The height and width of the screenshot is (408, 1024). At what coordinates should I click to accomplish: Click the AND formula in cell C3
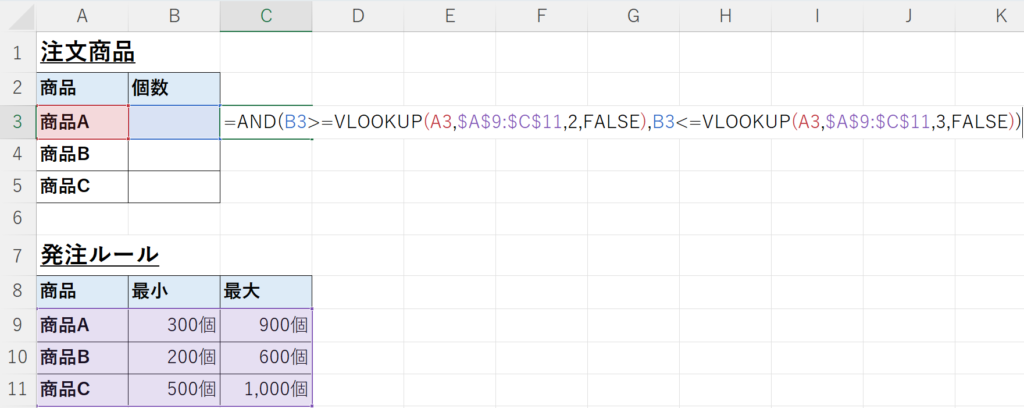622,121
